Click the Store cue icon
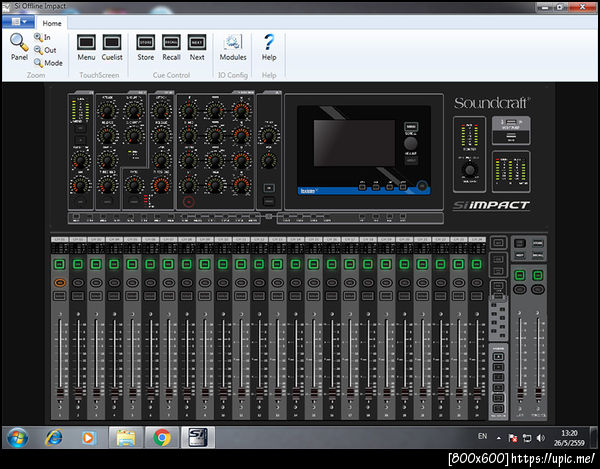 point(146,43)
